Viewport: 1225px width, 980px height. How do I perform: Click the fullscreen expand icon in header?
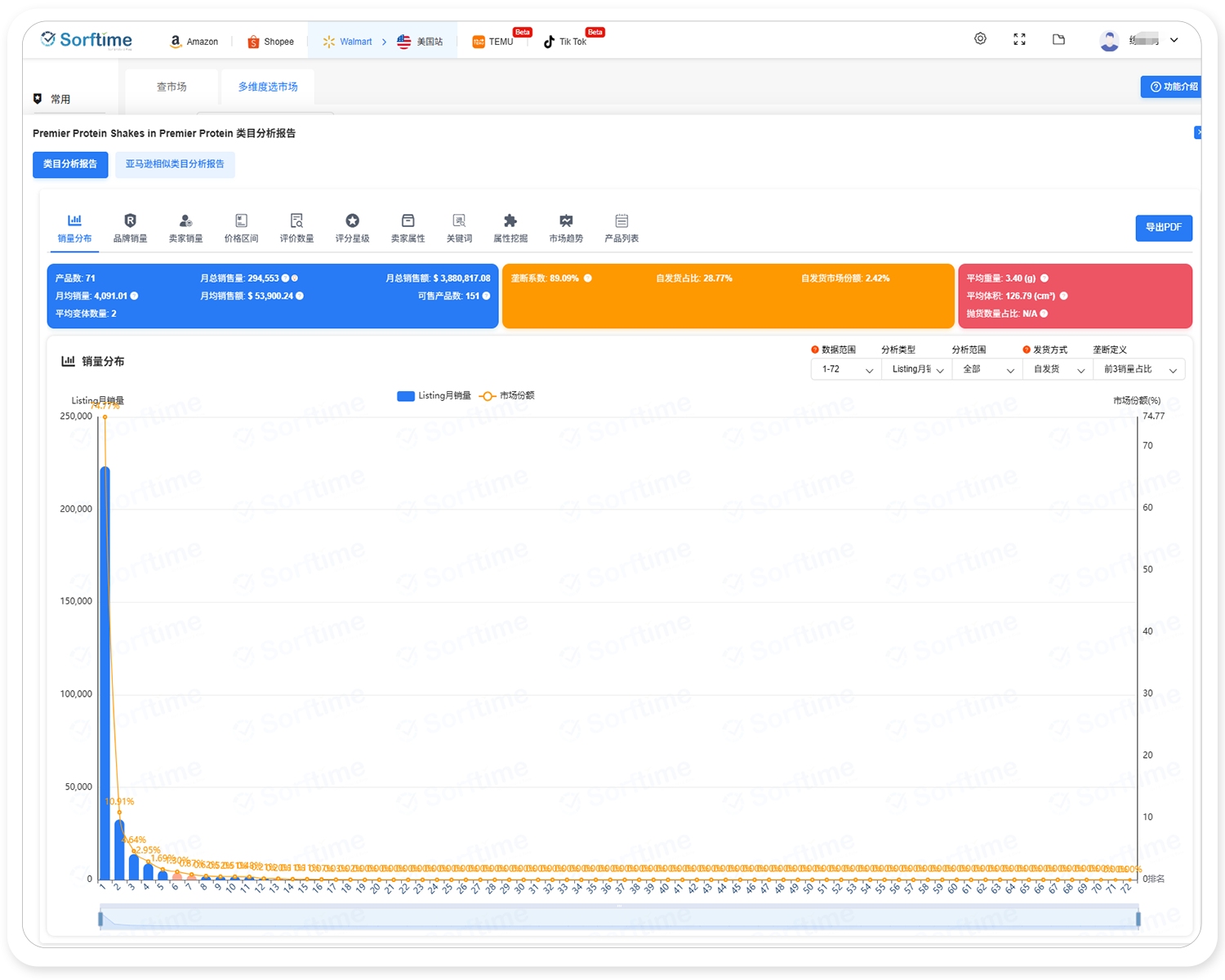[1019, 39]
